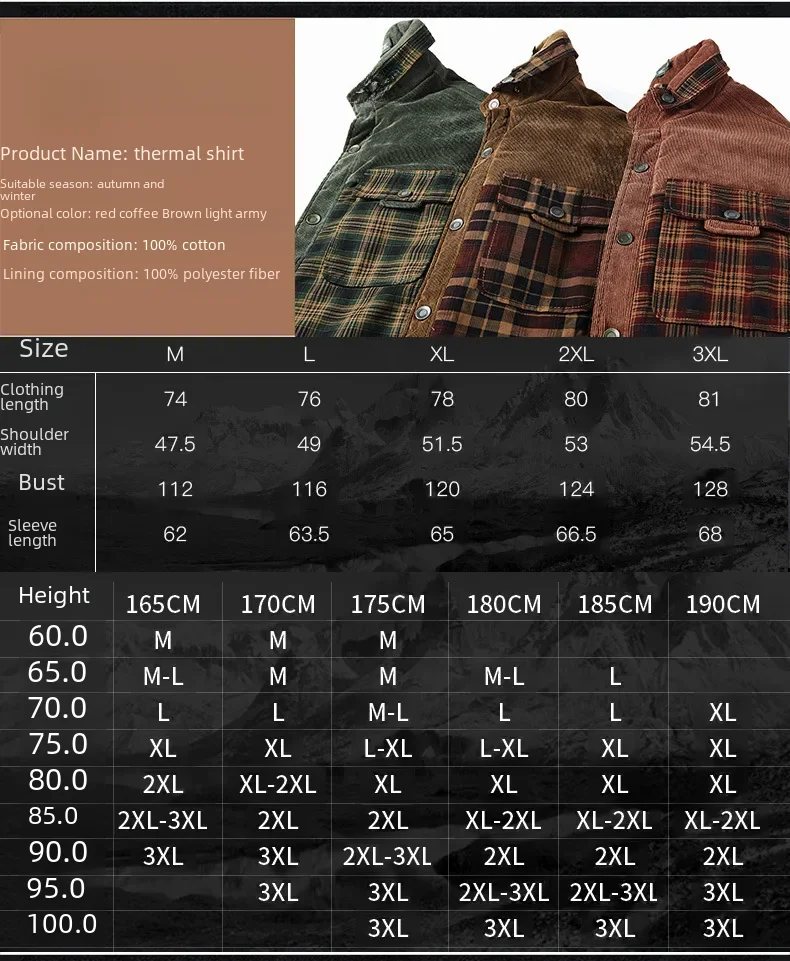
Task: Click the 'Size' header label
Action: [44, 348]
